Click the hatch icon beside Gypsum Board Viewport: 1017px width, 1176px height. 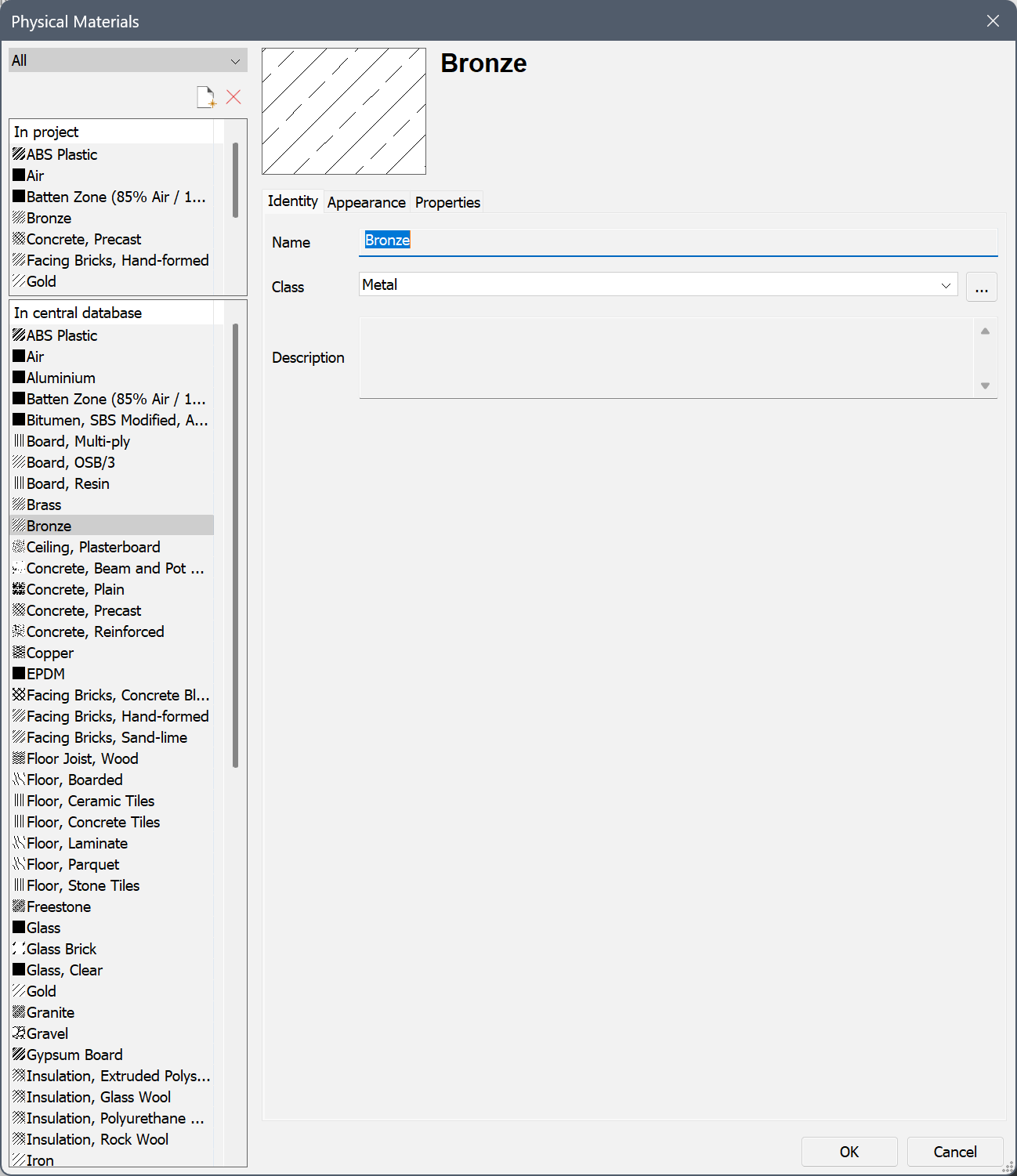pos(19,1055)
